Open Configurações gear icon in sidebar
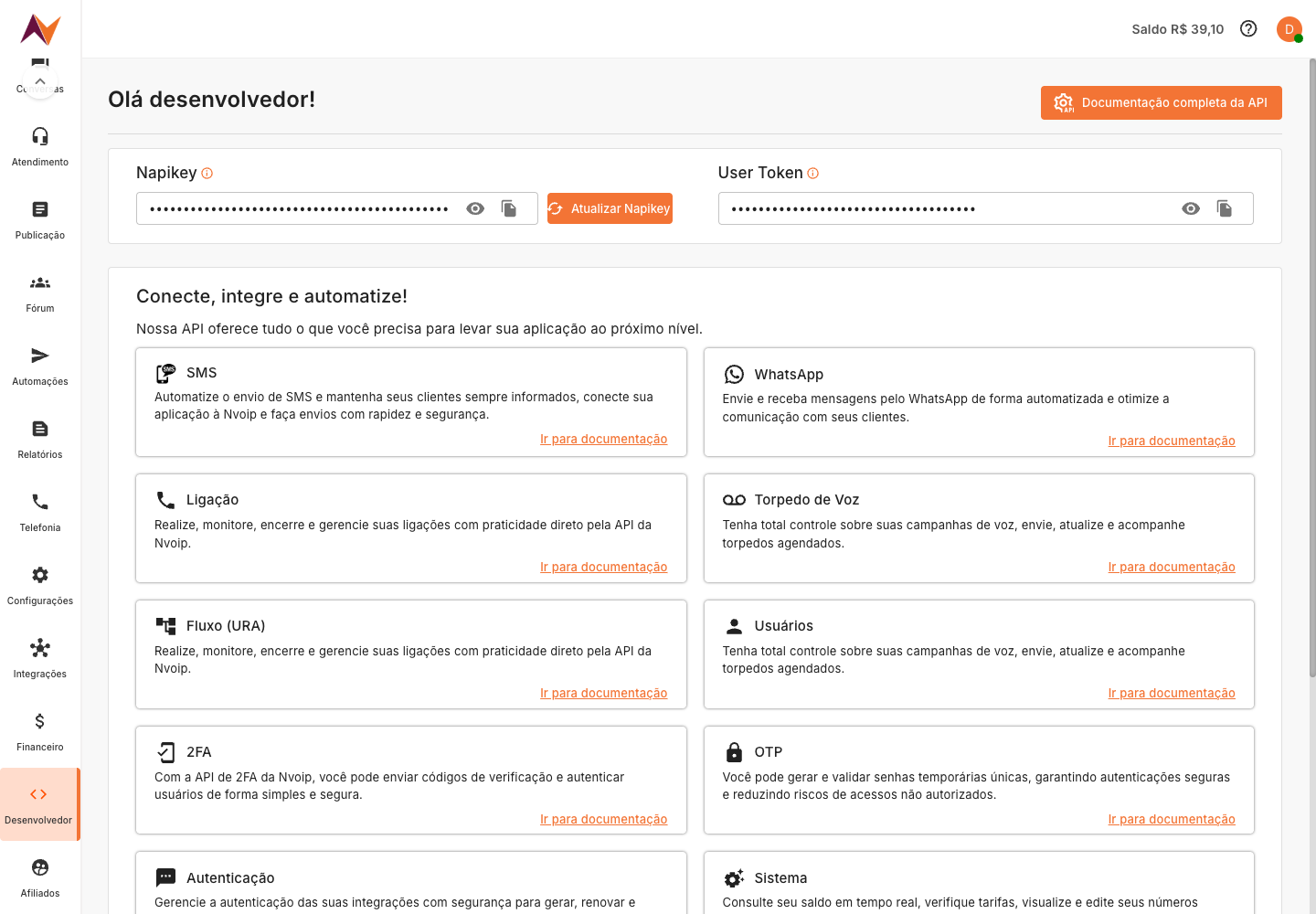 point(40,575)
